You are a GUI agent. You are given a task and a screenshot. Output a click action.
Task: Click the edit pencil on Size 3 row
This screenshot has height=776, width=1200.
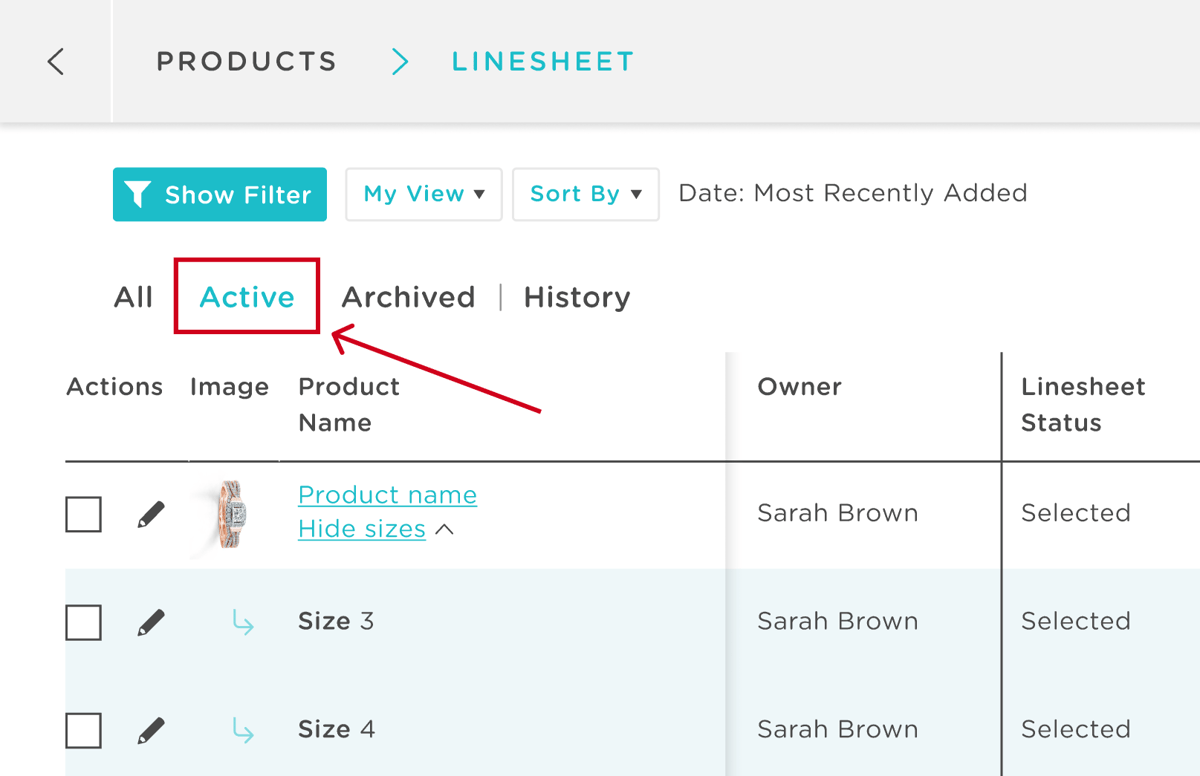click(x=153, y=621)
